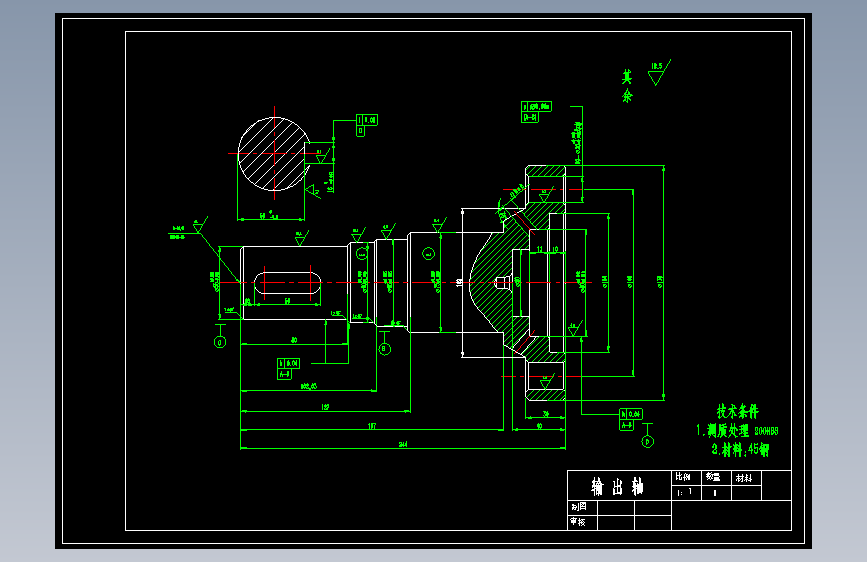Click the hatched circular shaft section view
Viewport: 867px width, 562px height.
coord(274,154)
